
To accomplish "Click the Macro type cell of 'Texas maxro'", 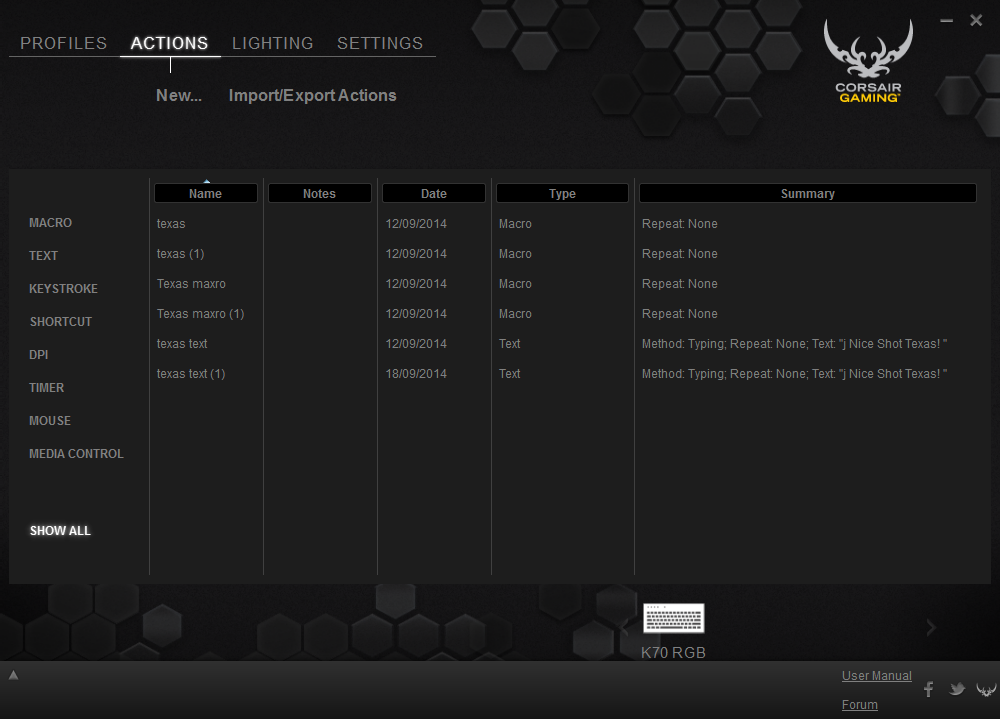I will (x=515, y=284).
